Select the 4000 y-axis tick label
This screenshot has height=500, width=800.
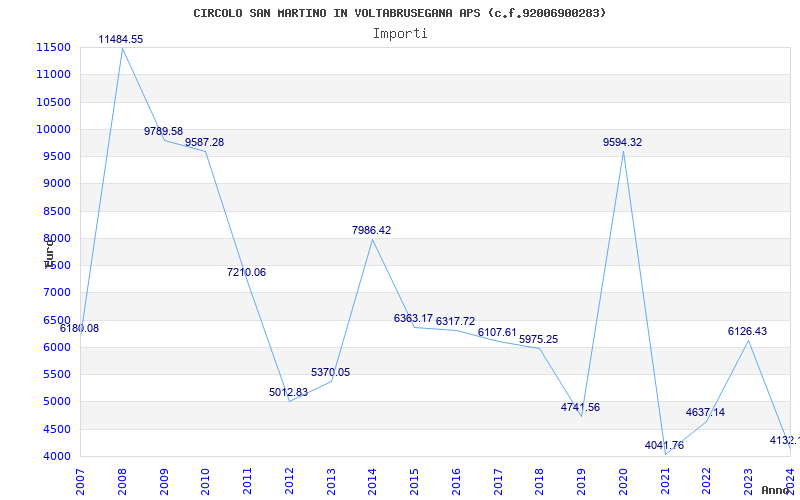tap(56, 456)
